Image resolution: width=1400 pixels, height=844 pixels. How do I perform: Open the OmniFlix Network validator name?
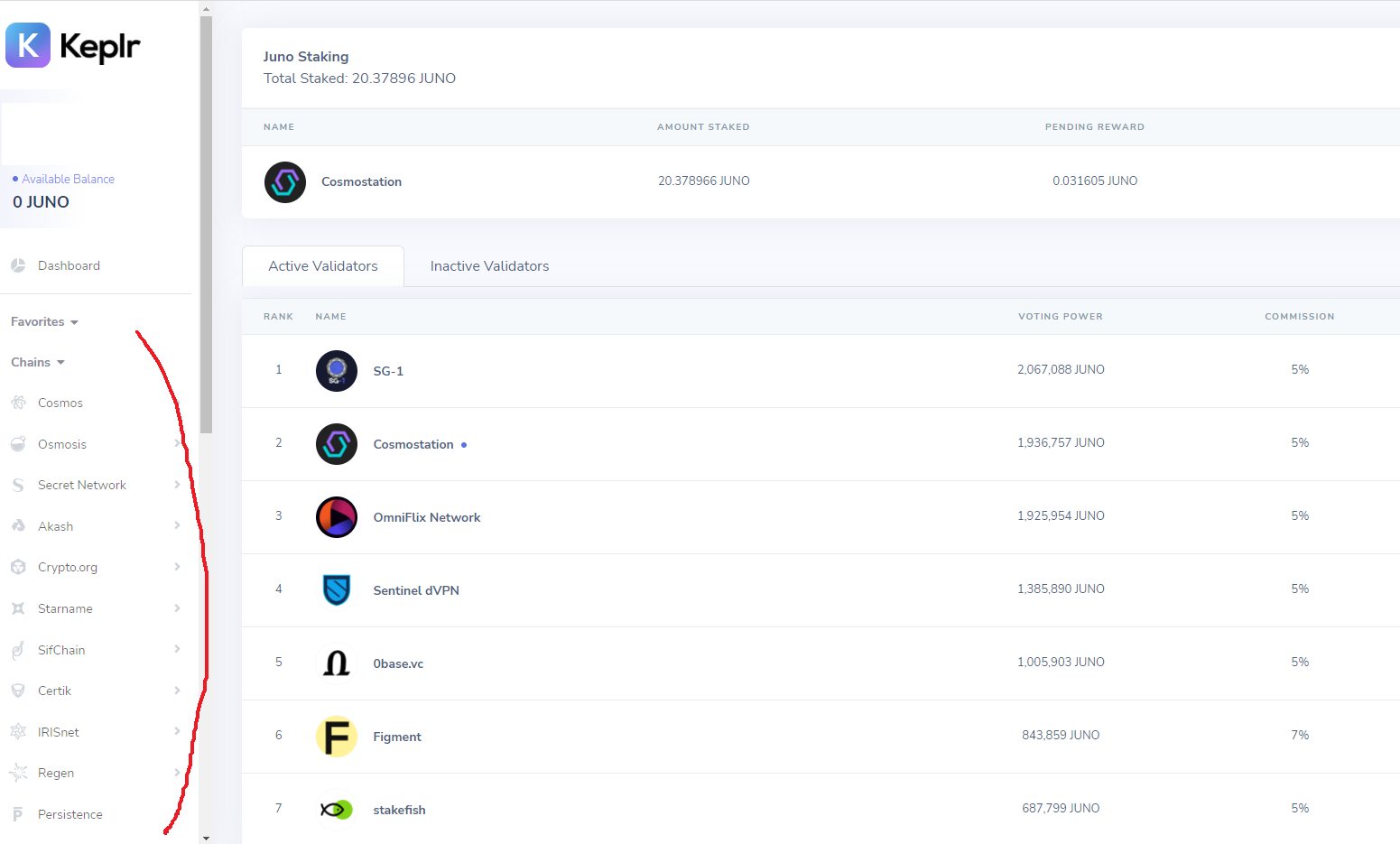427,517
